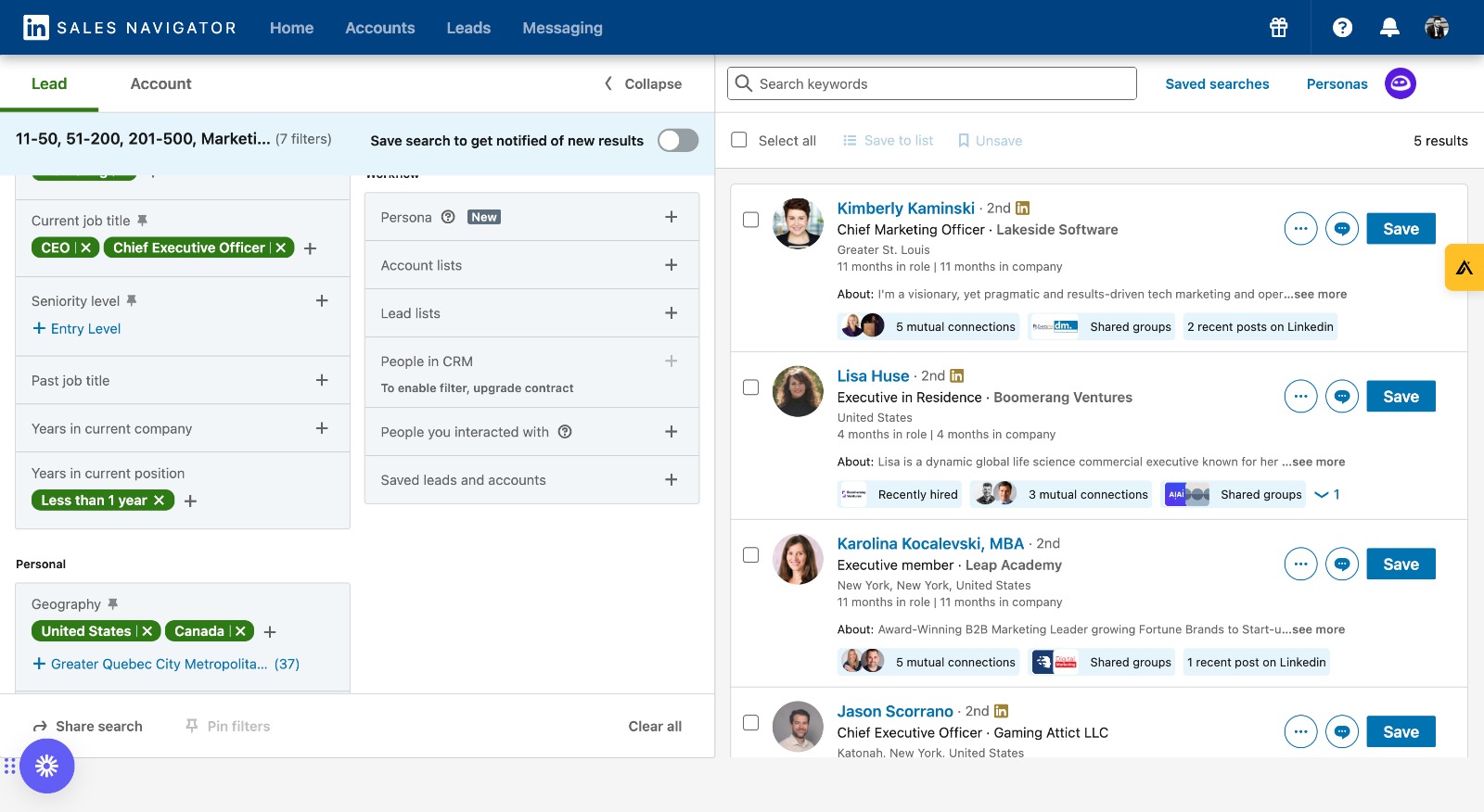The width and height of the screenshot is (1484, 812).
Task: Select Kimberly Kaminski's checkbox
Action: 751,220
